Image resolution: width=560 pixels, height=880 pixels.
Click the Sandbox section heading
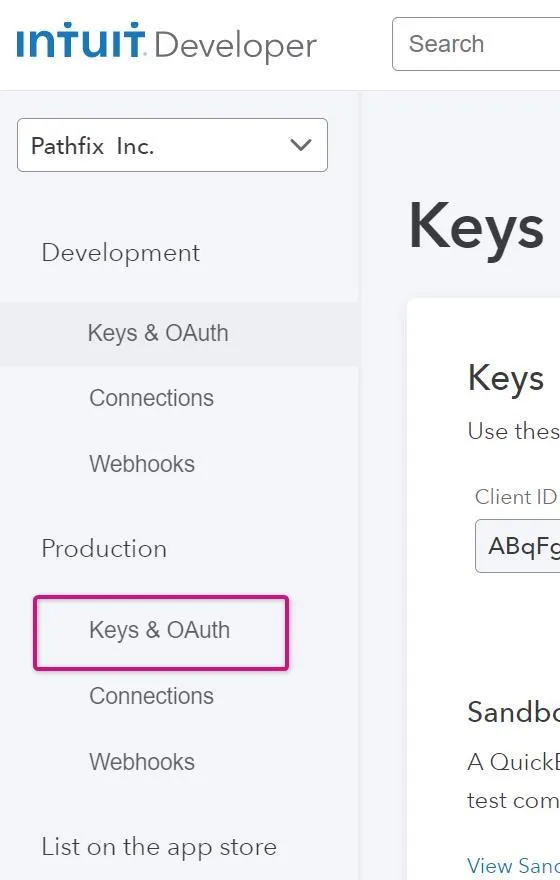click(513, 712)
